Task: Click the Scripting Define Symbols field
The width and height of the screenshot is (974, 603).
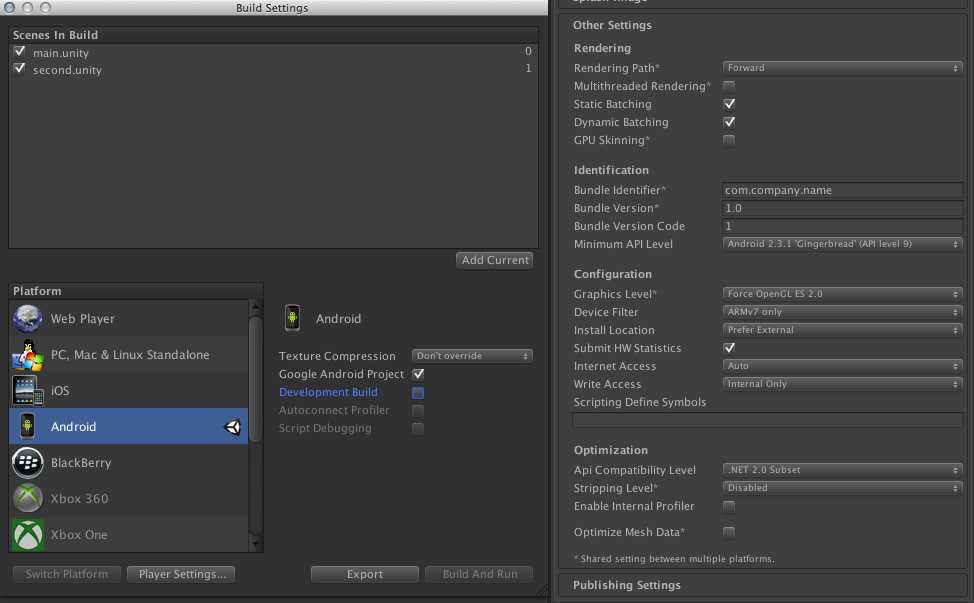Action: point(768,420)
